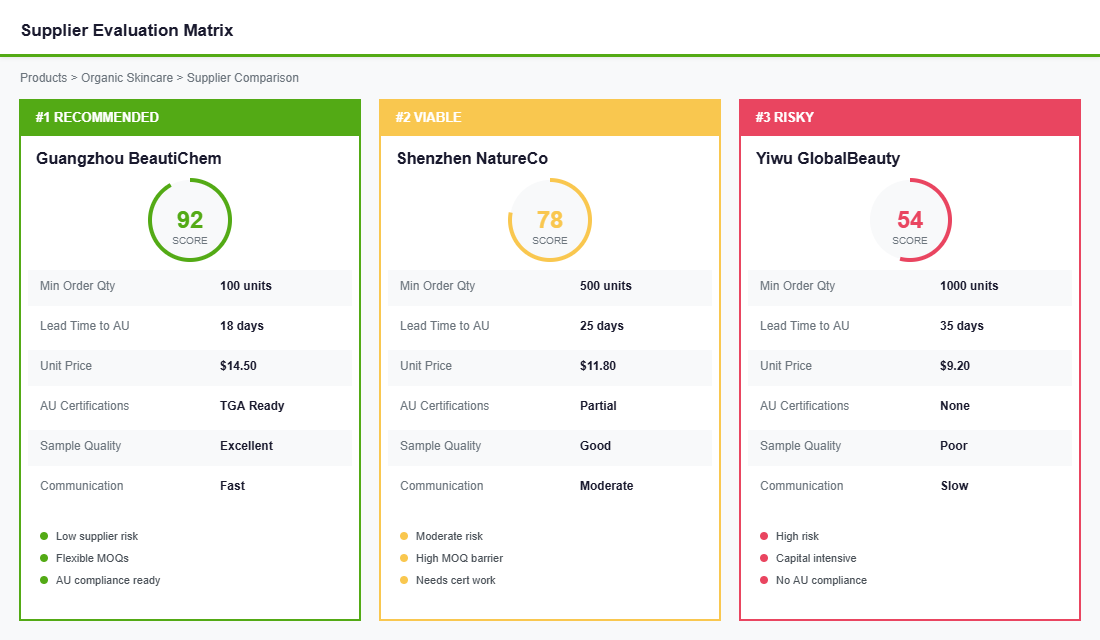1100x640 pixels.
Task: Select the #1 RECOMMENDED header banner
Action: tap(190, 117)
